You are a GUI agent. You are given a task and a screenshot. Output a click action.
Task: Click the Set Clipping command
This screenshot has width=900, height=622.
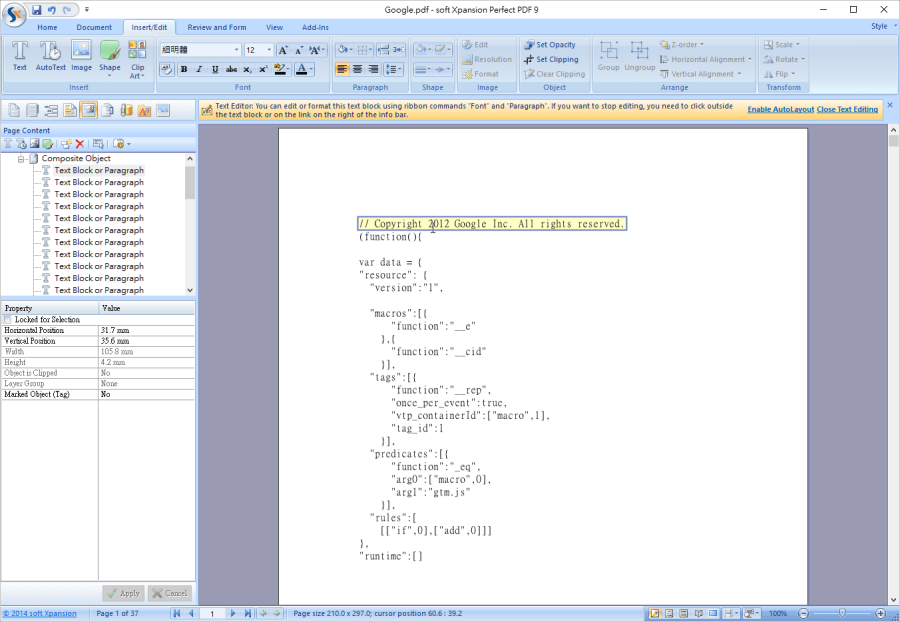point(551,59)
